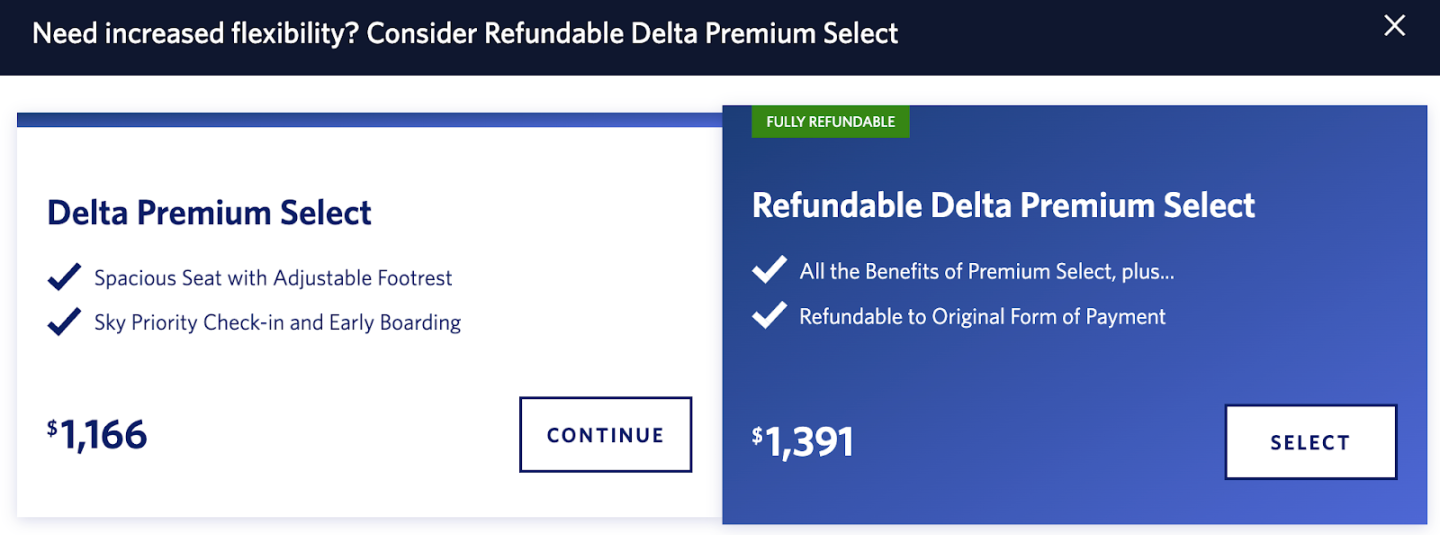1440x535 pixels.
Task: Click checkmark next to Sky Priority Check-in
Action: 64,322
